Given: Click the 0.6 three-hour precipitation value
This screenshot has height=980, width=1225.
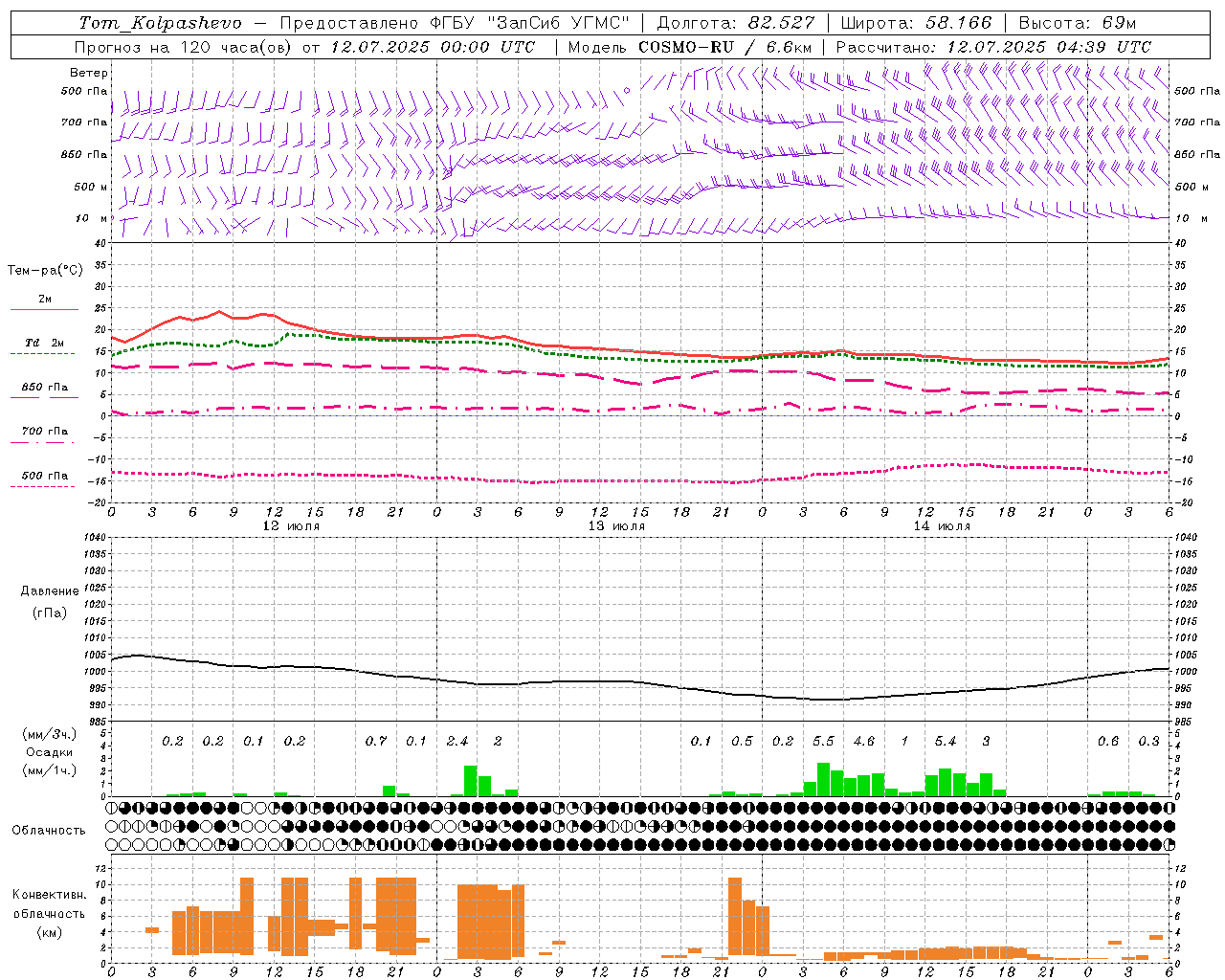Looking at the screenshot, I should pyautogui.click(x=1108, y=742).
